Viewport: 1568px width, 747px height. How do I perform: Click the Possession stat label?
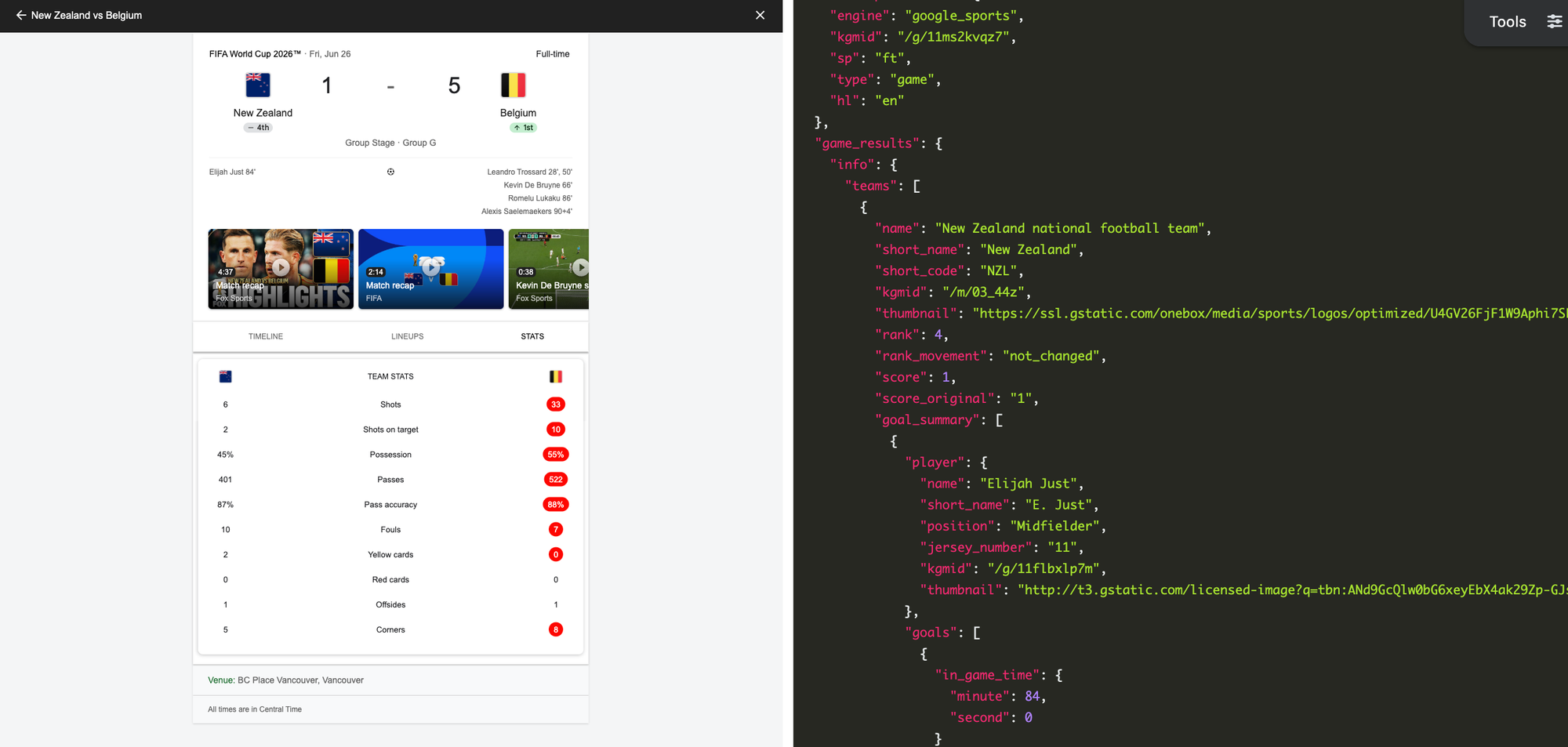tap(390, 455)
